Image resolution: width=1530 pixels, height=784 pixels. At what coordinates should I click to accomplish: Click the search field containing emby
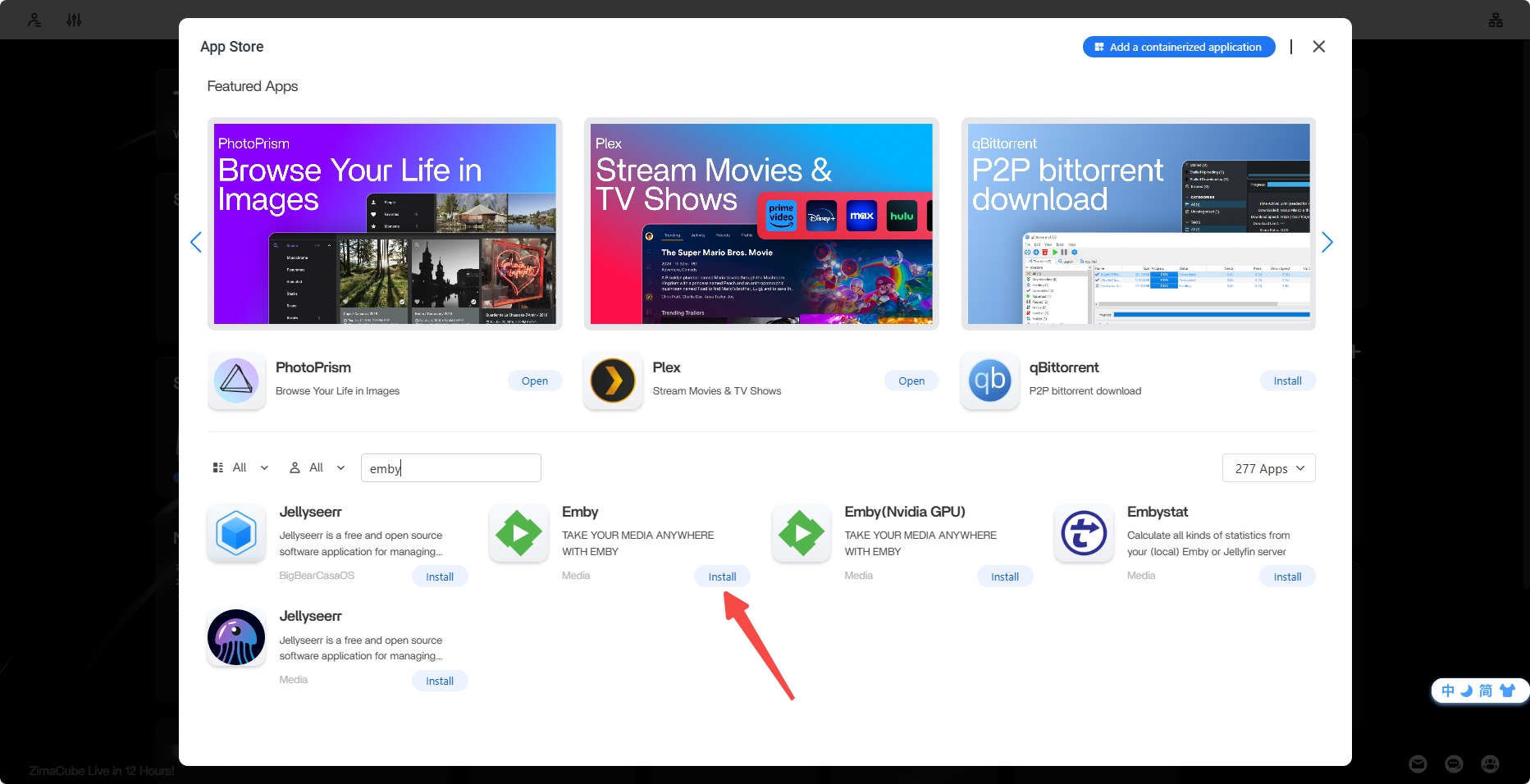coord(451,467)
